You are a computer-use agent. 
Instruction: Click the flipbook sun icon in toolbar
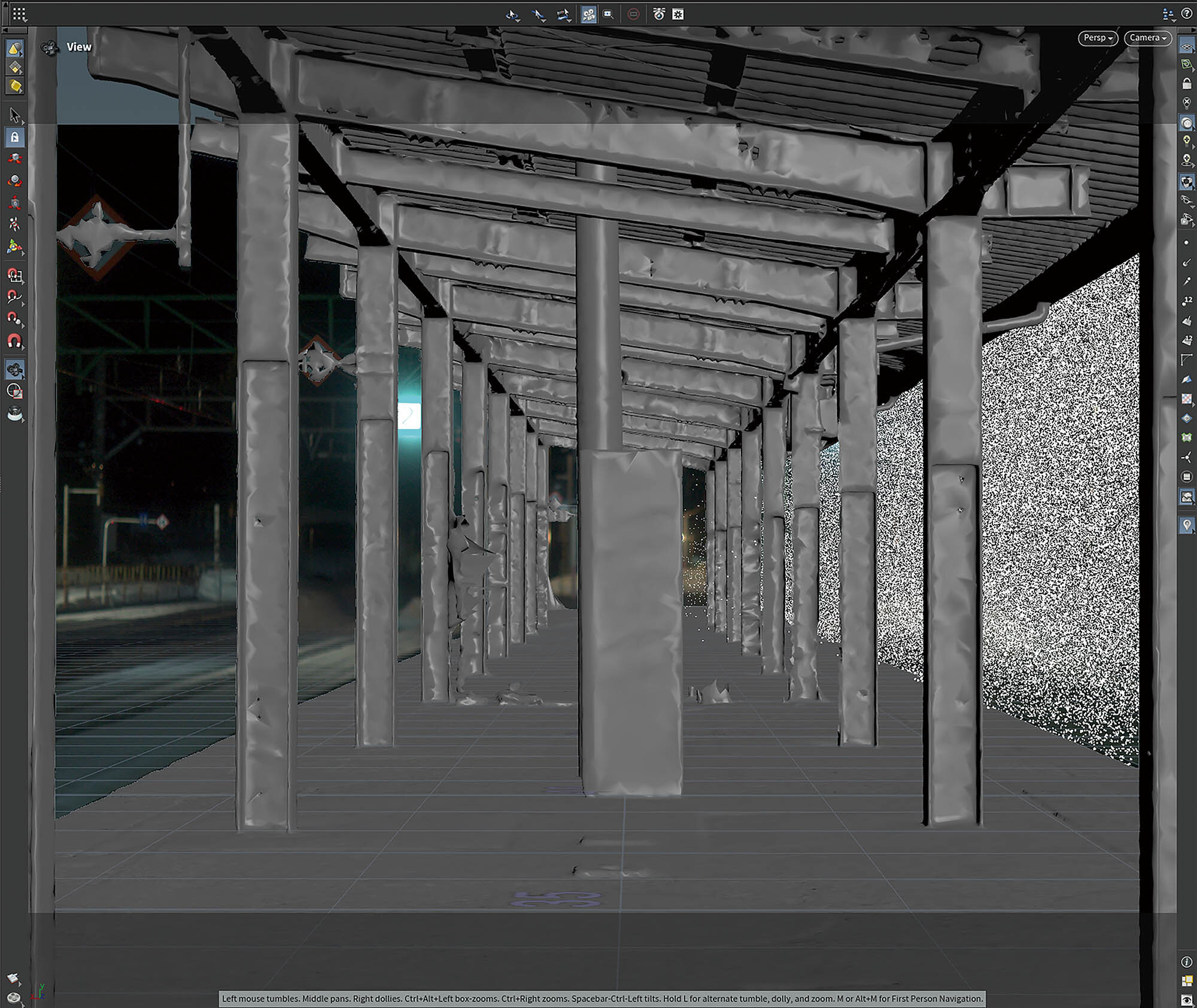(678, 14)
